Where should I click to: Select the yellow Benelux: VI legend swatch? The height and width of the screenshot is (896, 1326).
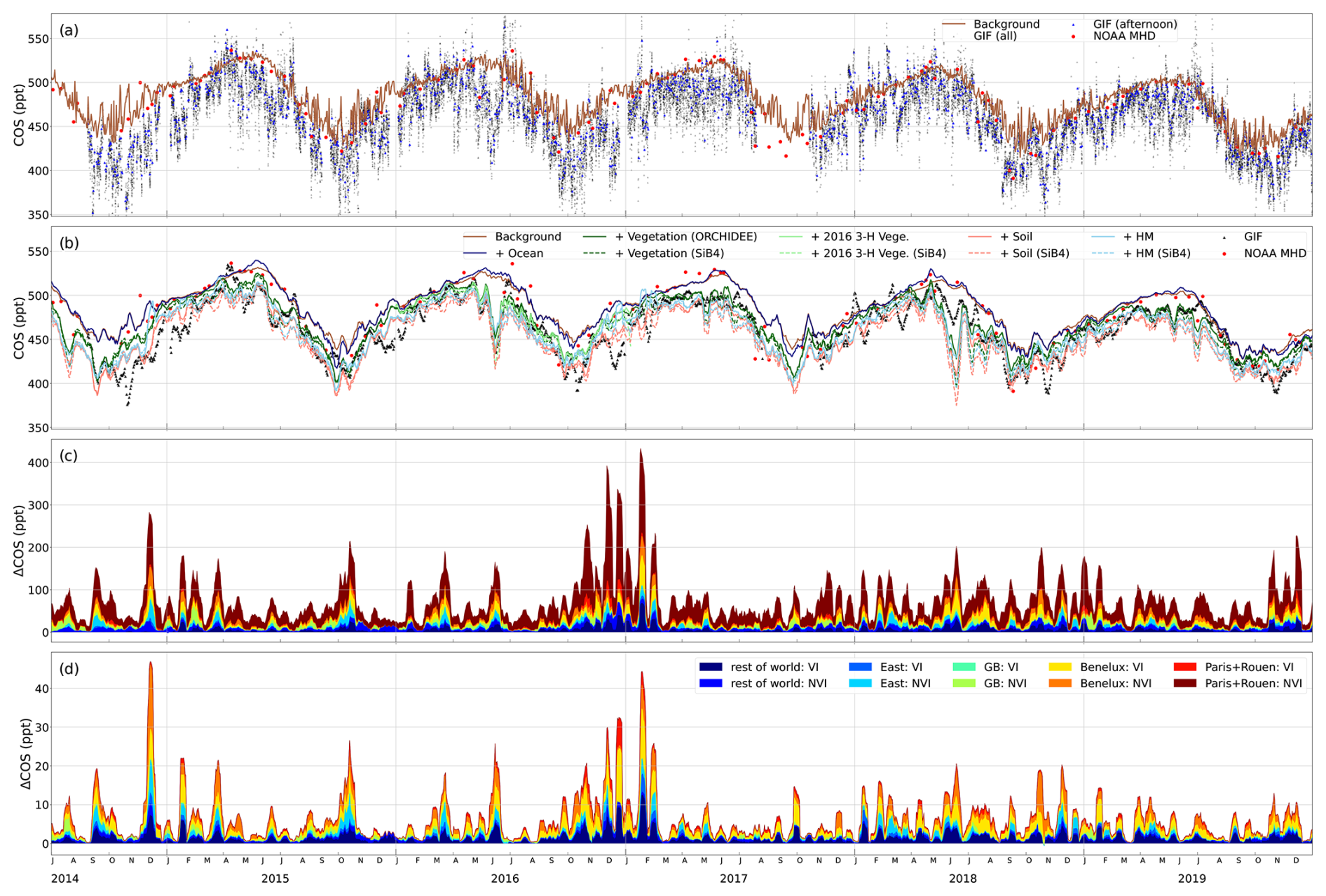(x=1060, y=667)
